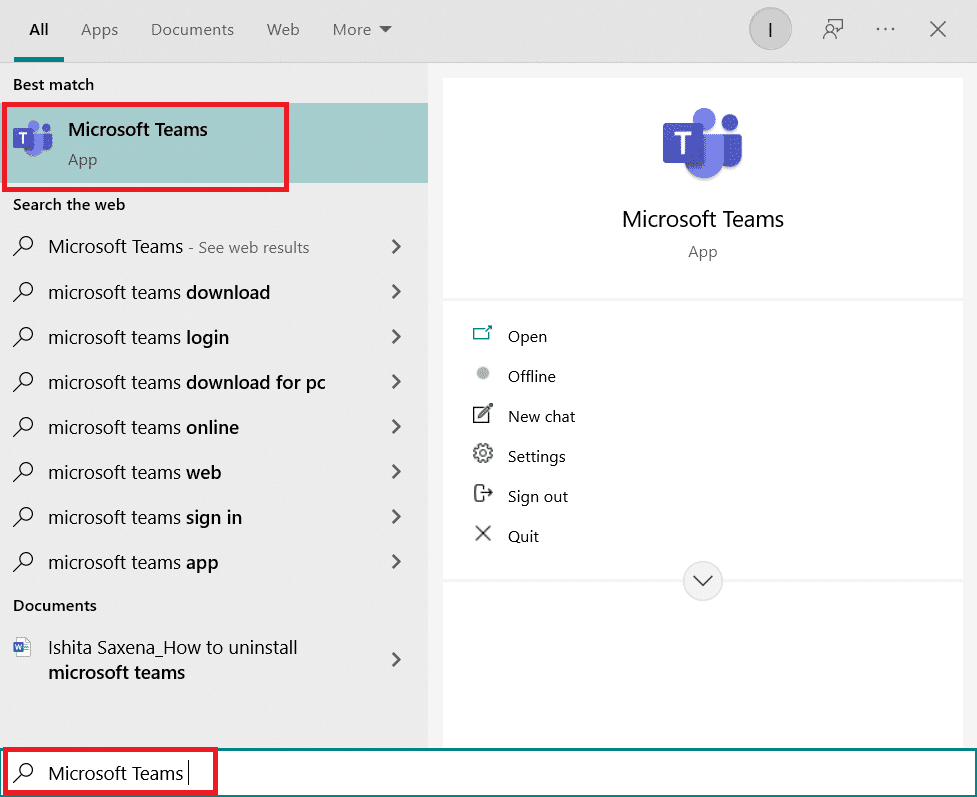Switch to the Documents tab
977x797 pixels.
(x=192, y=29)
